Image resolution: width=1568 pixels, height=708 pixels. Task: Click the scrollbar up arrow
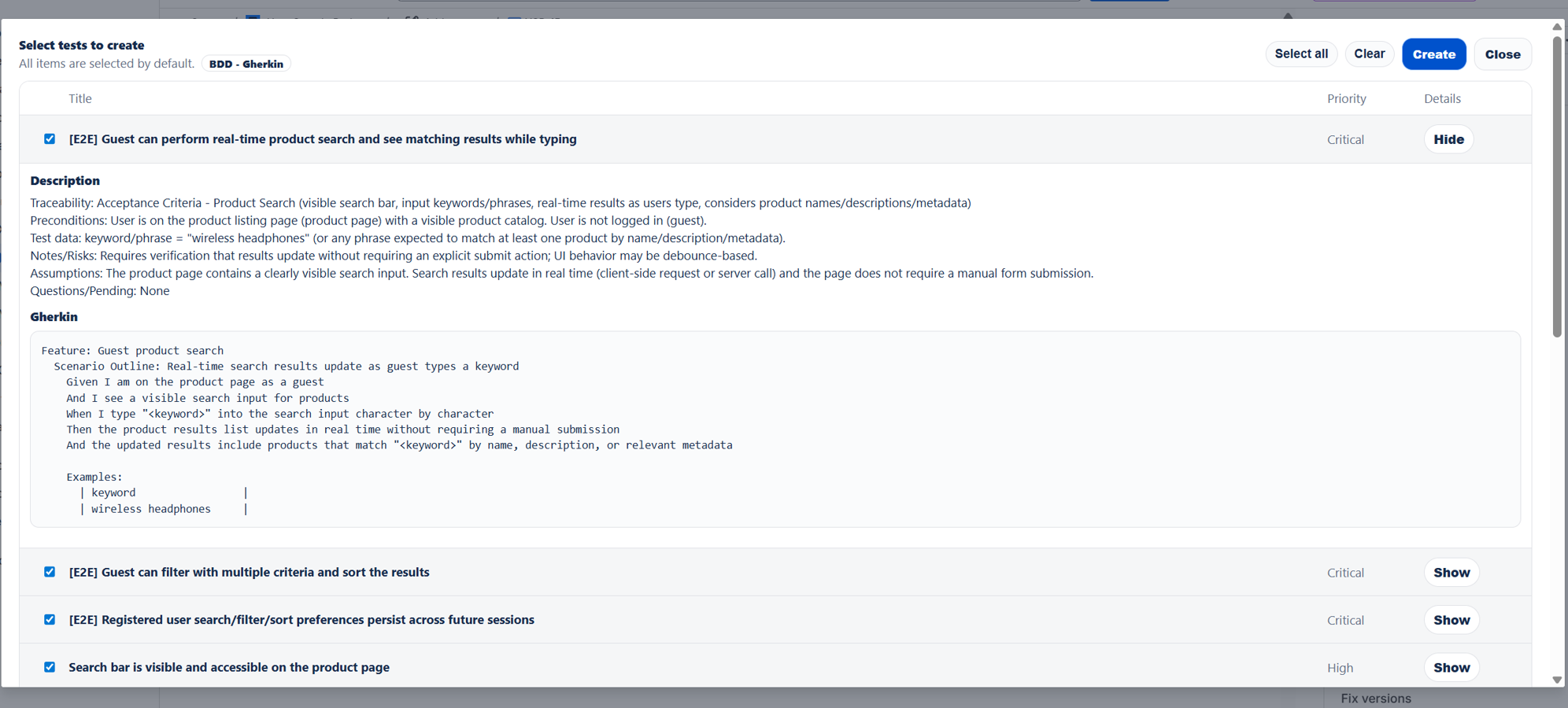(1556, 27)
